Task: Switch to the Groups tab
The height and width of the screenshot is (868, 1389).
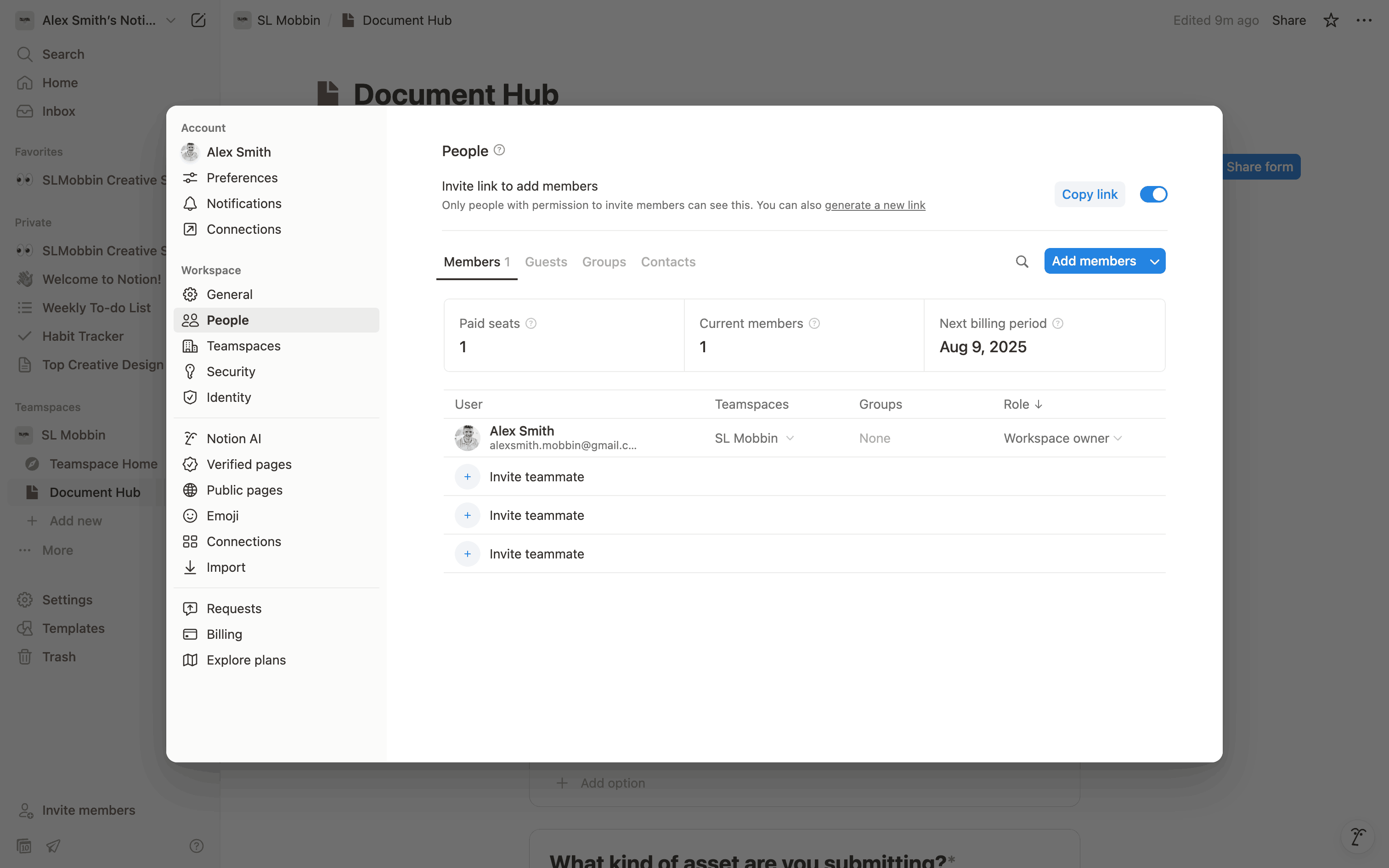Action: pos(604,262)
